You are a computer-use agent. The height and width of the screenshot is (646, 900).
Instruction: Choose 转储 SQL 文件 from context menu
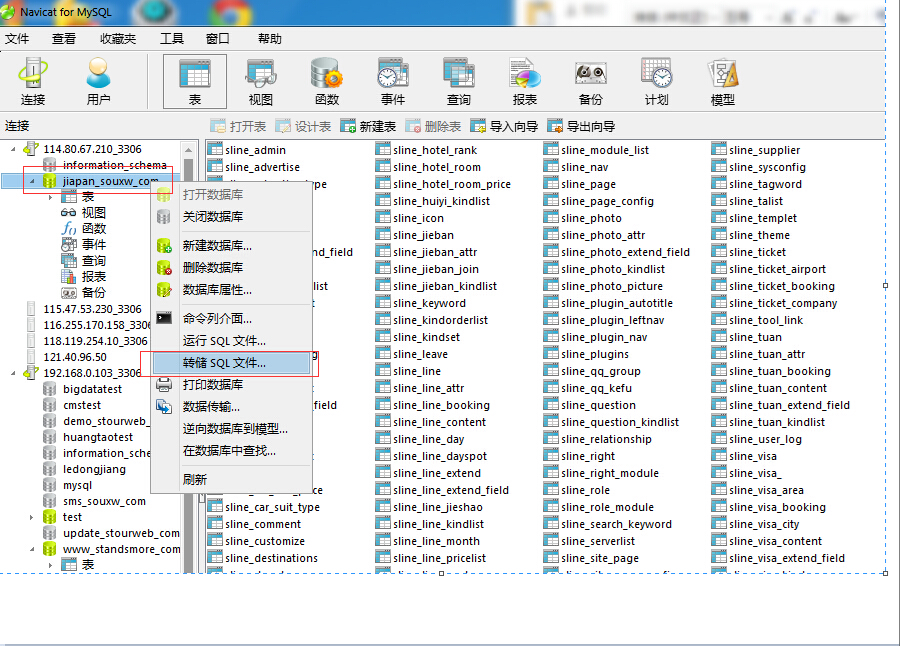224,363
